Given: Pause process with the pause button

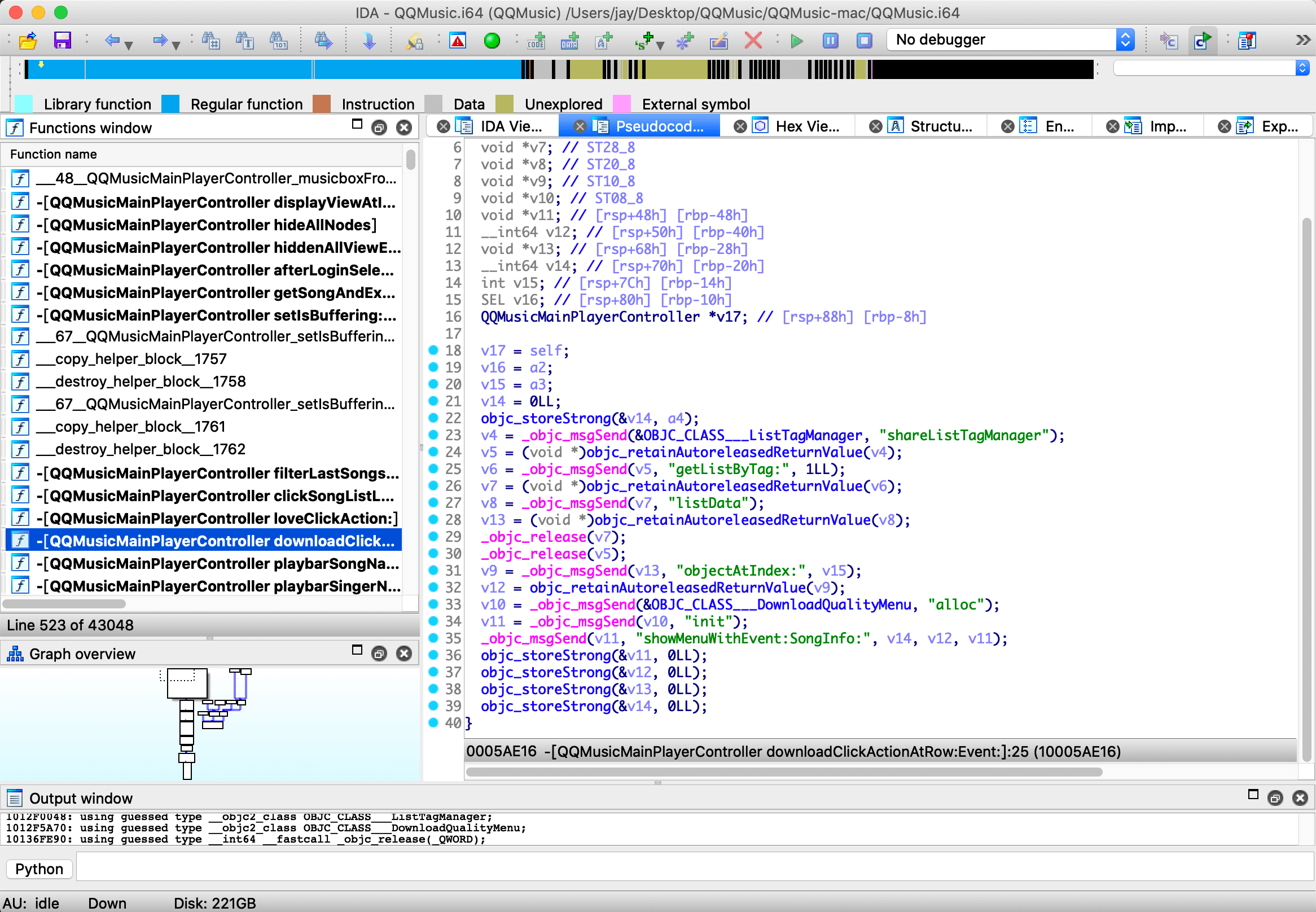Looking at the screenshot, I should point(830,40).
